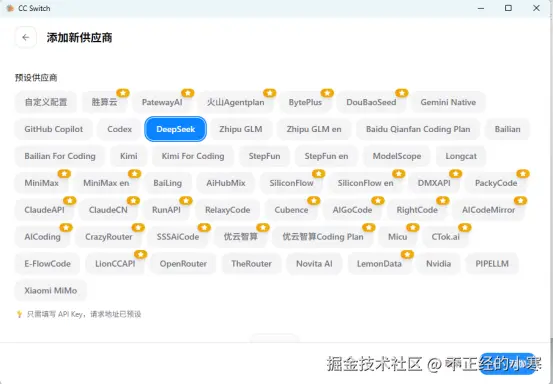The height and width of the screenshot is (385, 554).
Task: Pick the DMXAPI provider
Action: 434,183
